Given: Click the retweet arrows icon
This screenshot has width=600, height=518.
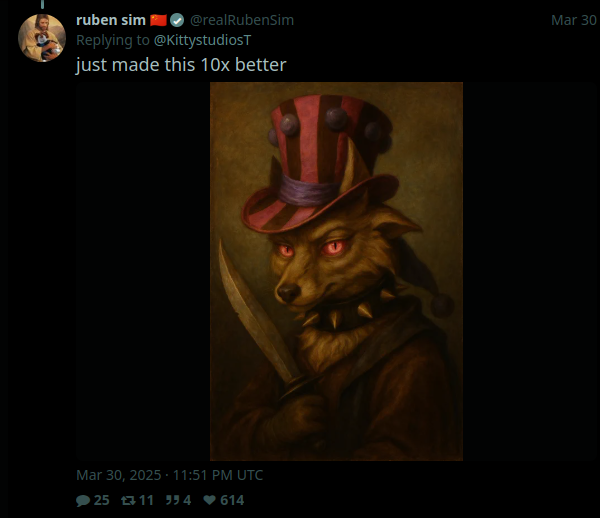Looking at the screenshot, I should click(128, 500).
